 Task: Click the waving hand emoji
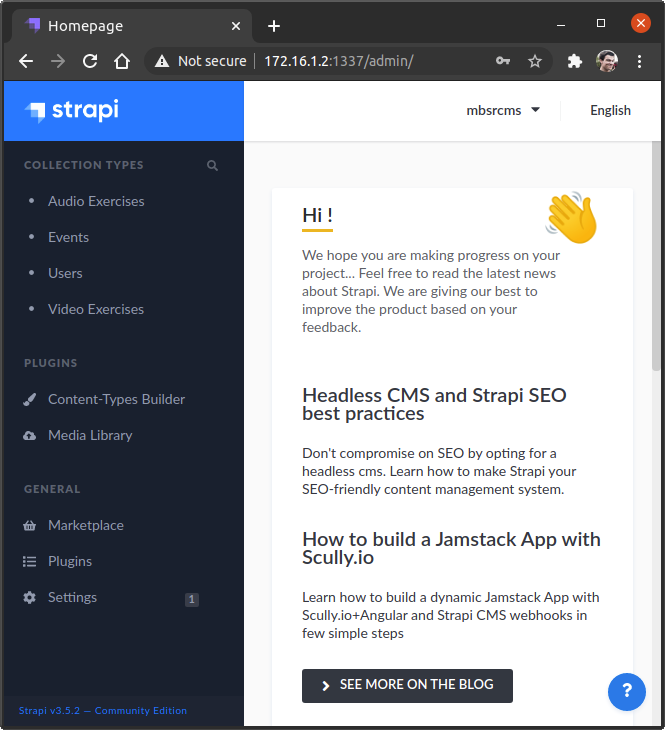pyautogui.click(x=571, y=217)
